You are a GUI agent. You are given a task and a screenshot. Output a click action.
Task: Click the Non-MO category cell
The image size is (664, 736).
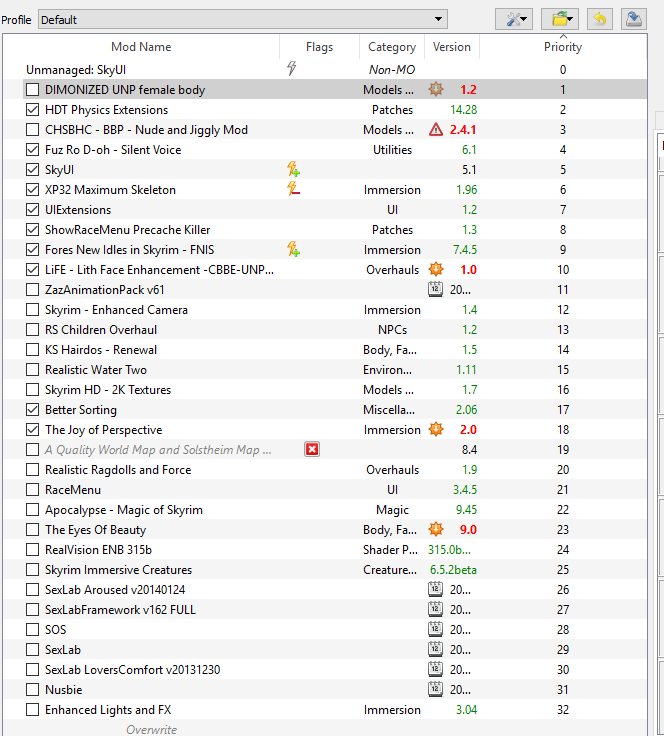(x=392, y=69)
